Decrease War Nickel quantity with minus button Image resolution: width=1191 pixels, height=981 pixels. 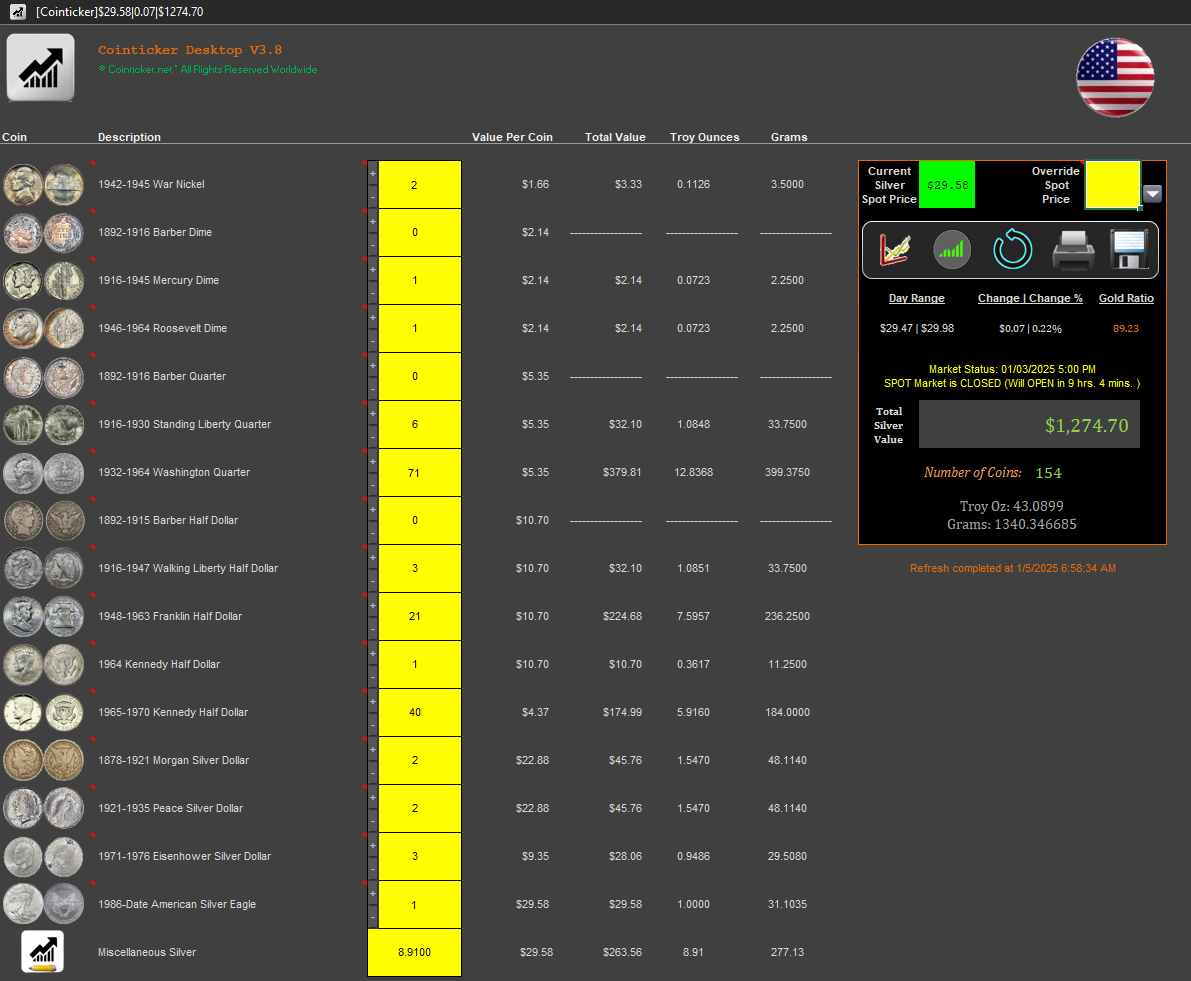point(373,197)
